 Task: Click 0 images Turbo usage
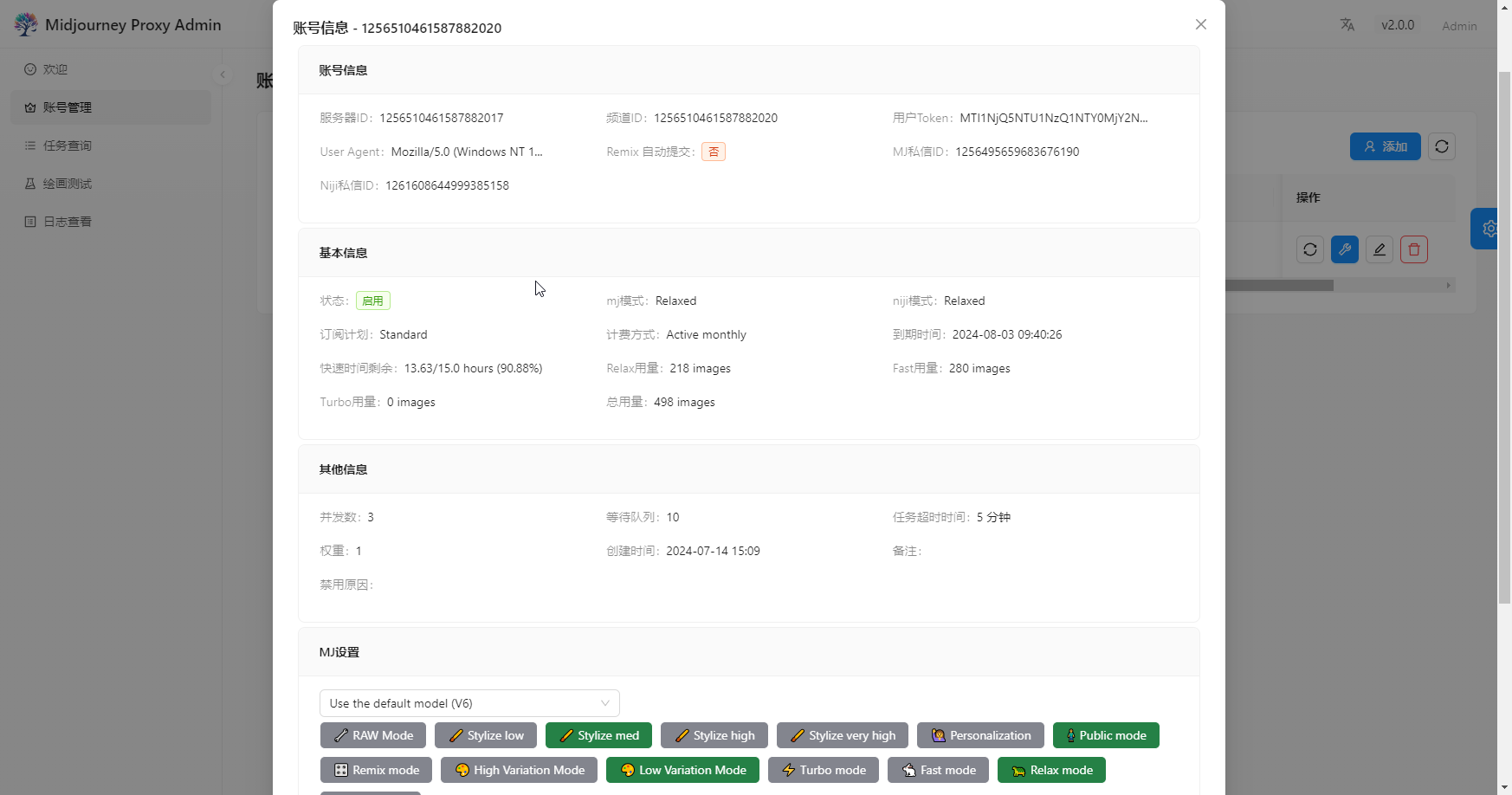[411, 402]
